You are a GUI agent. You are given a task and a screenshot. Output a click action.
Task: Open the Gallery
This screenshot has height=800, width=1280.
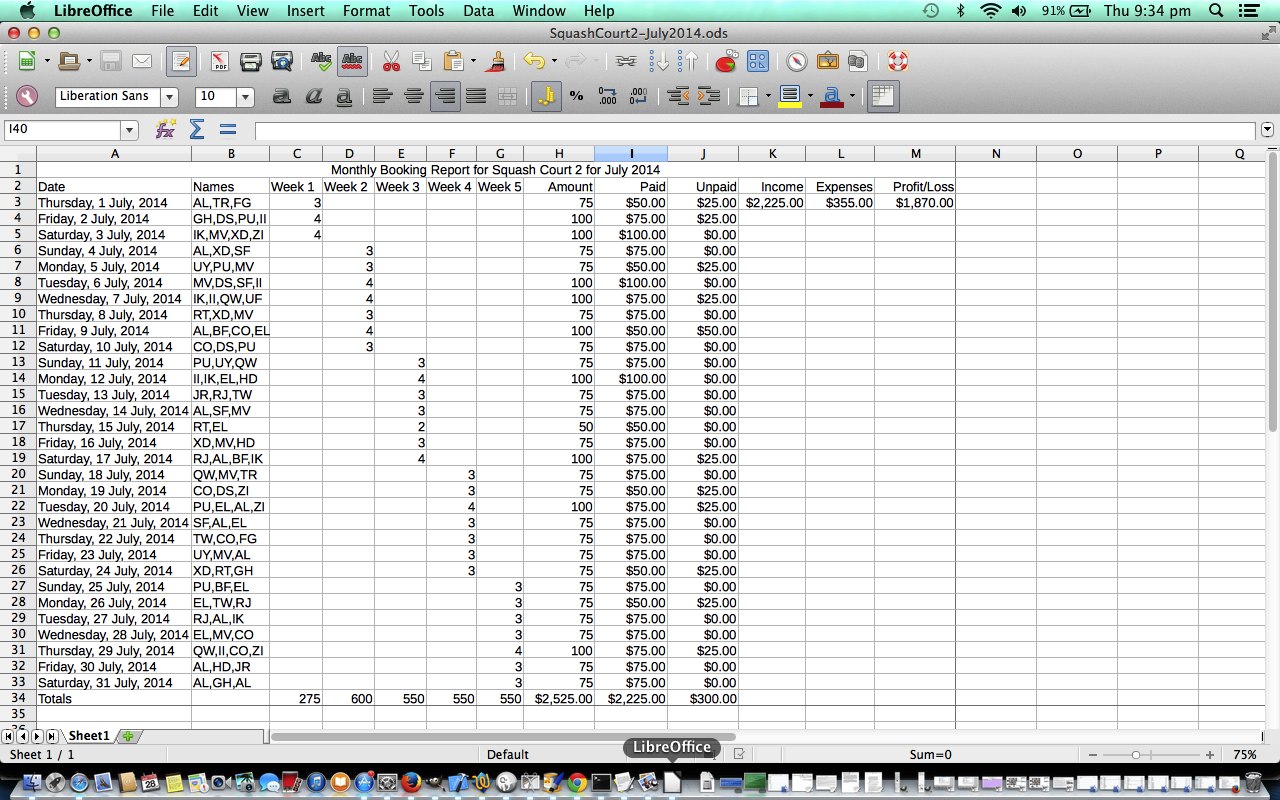pos(827,60)
